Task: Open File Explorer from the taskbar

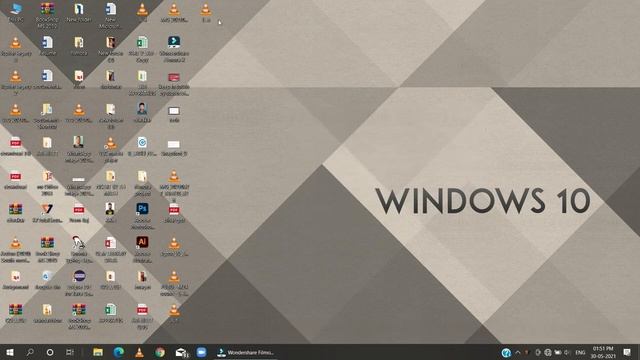Action: [98, 352]
